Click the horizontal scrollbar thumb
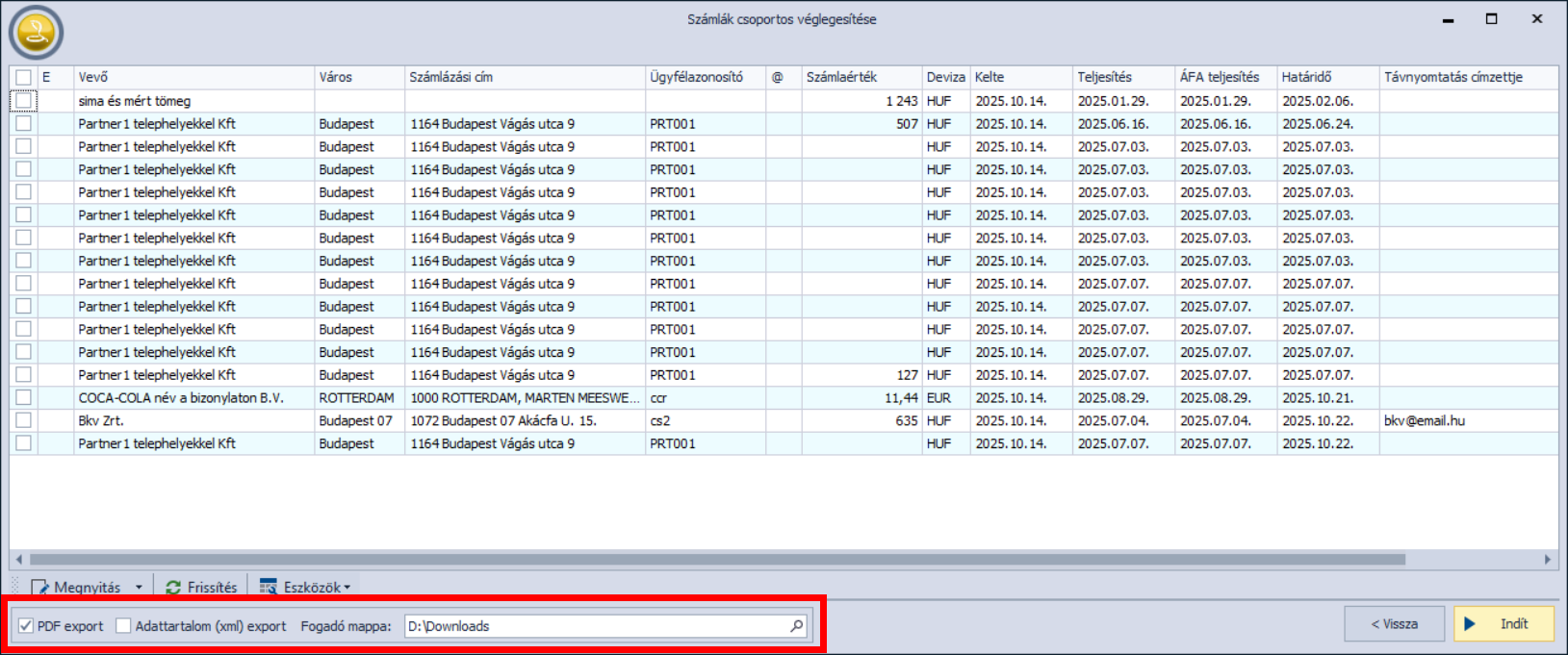Image resolution: width=1568 pixels, height=655 pixels. 717,559
